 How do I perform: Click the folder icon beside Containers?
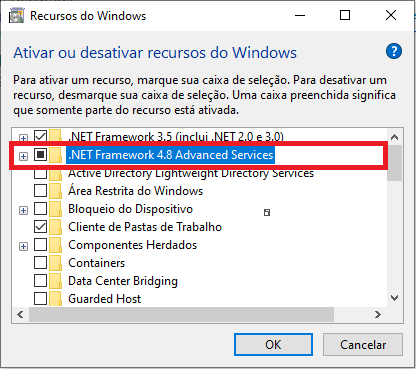[55, 263]
